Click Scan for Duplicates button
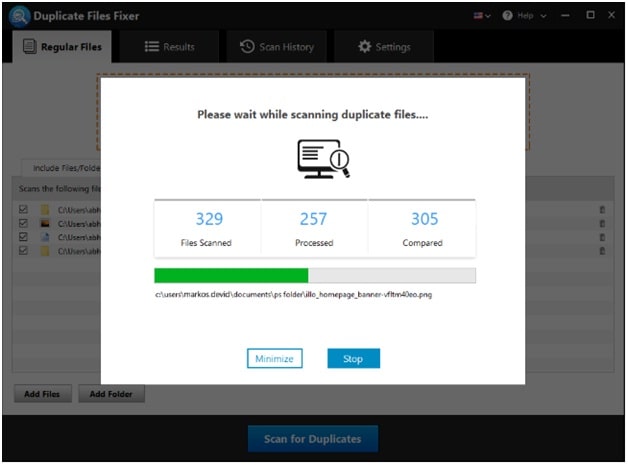Viewport: 628px width, 465px height. [313, 439]
